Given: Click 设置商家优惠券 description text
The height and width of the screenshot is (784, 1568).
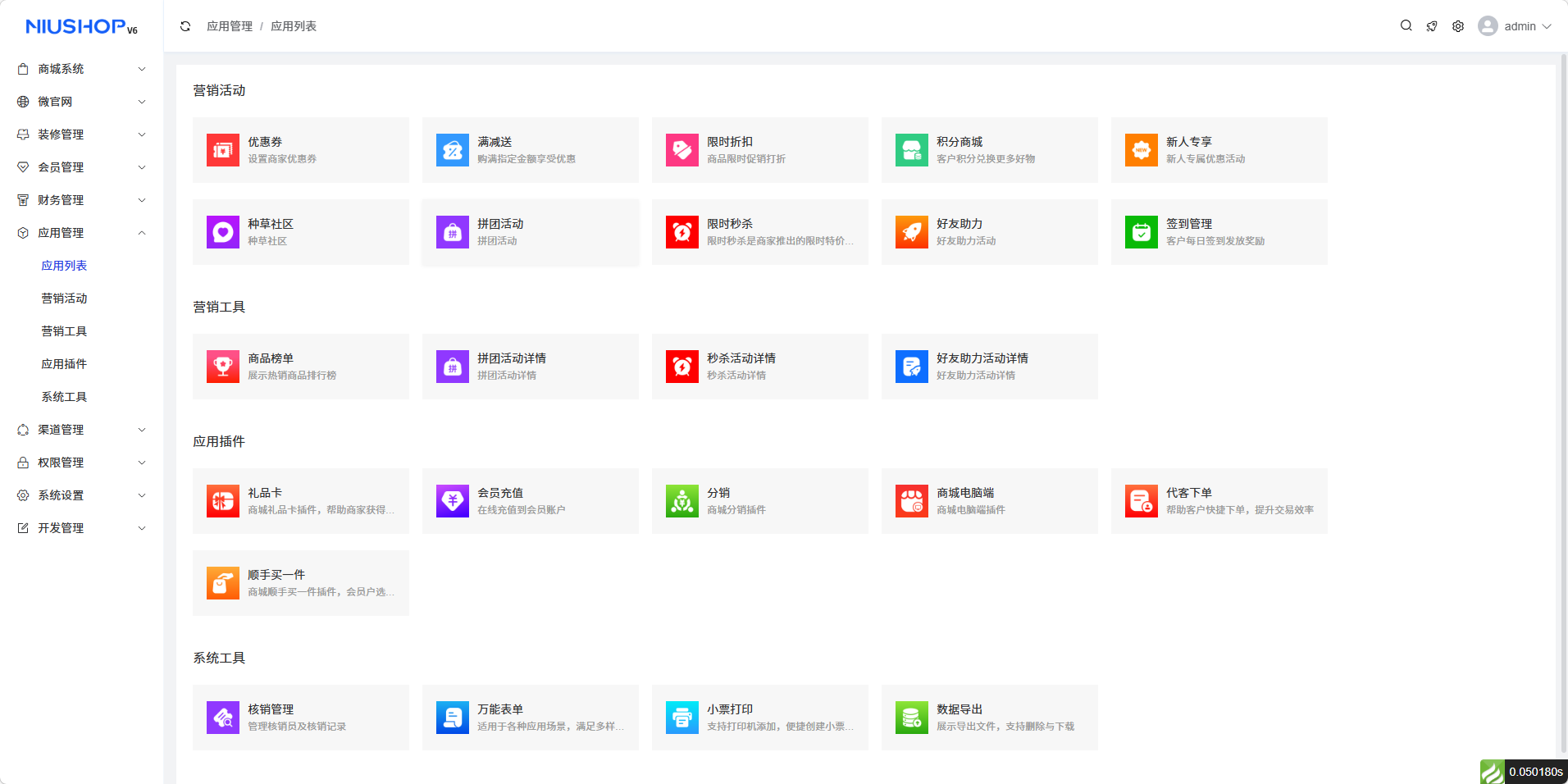Looking at the screenshot, I should click(282, 159).
